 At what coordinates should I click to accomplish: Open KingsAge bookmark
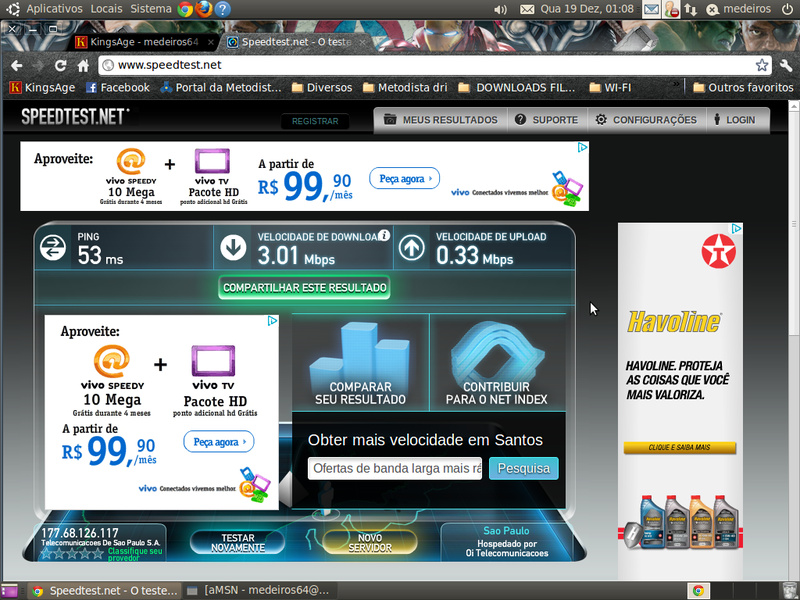pos(42,88)
